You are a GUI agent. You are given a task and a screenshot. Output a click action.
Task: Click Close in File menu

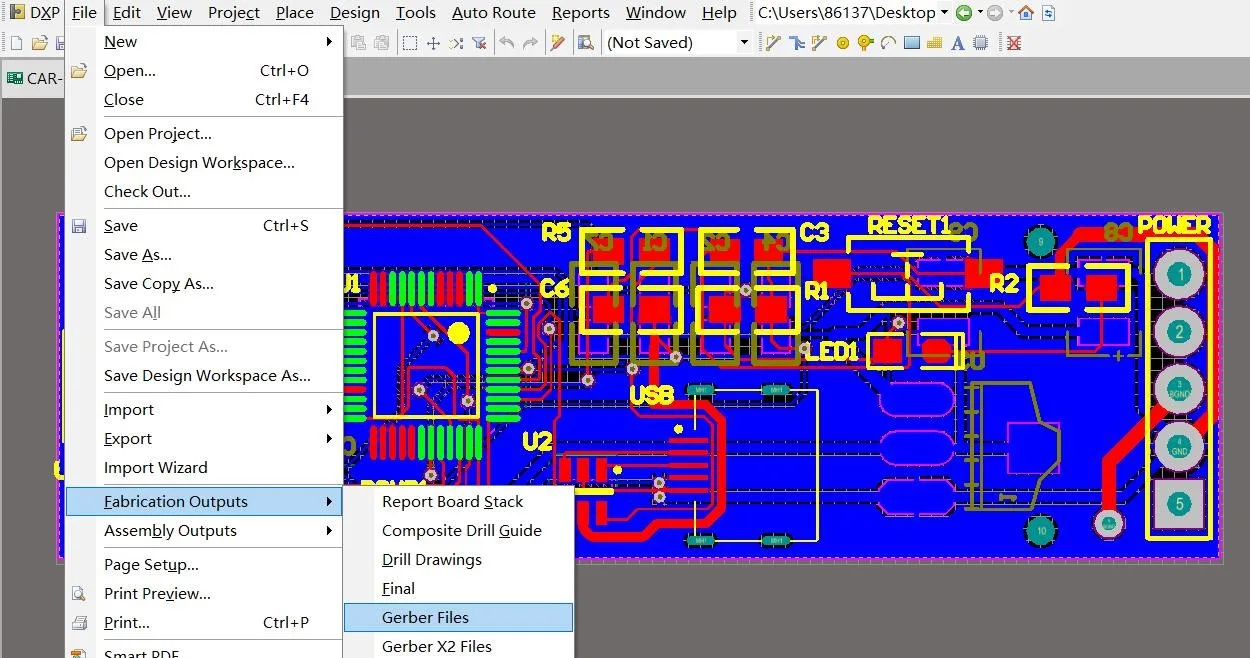point(205,100)
